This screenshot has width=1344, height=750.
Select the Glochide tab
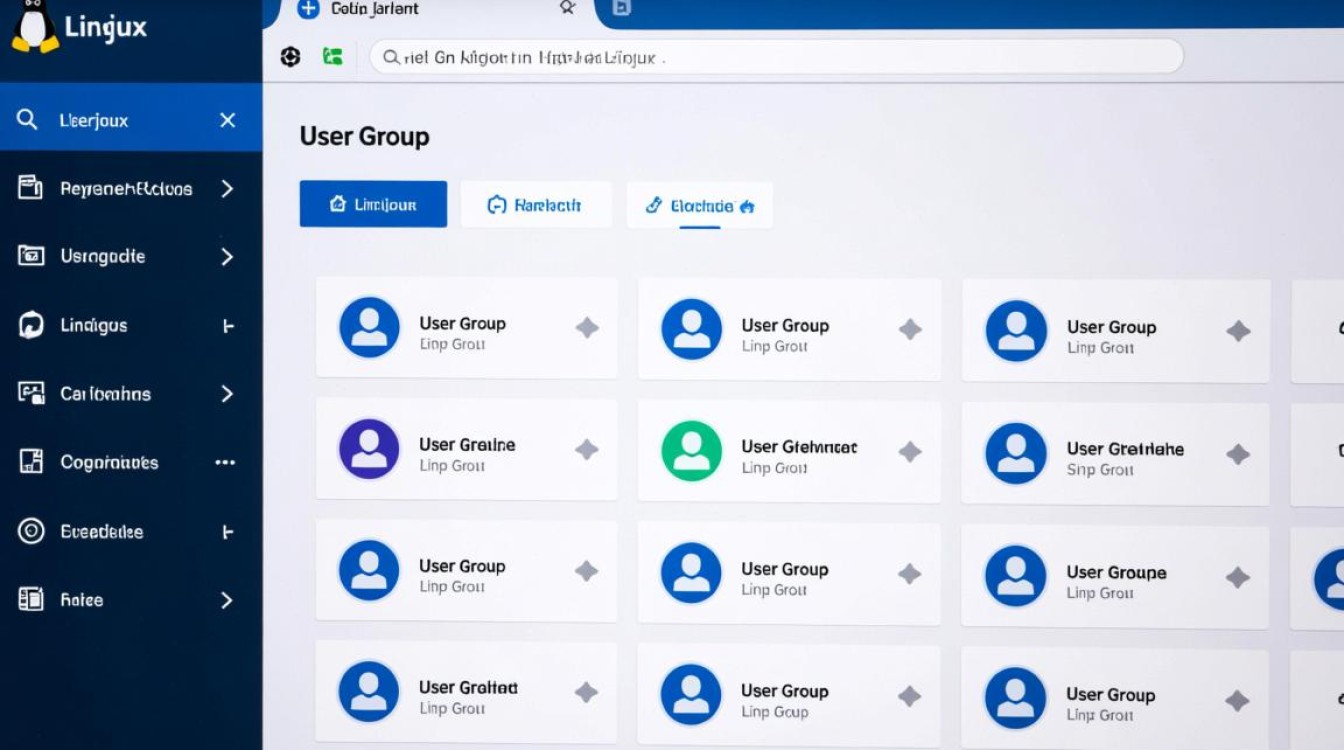click(699, 205)
